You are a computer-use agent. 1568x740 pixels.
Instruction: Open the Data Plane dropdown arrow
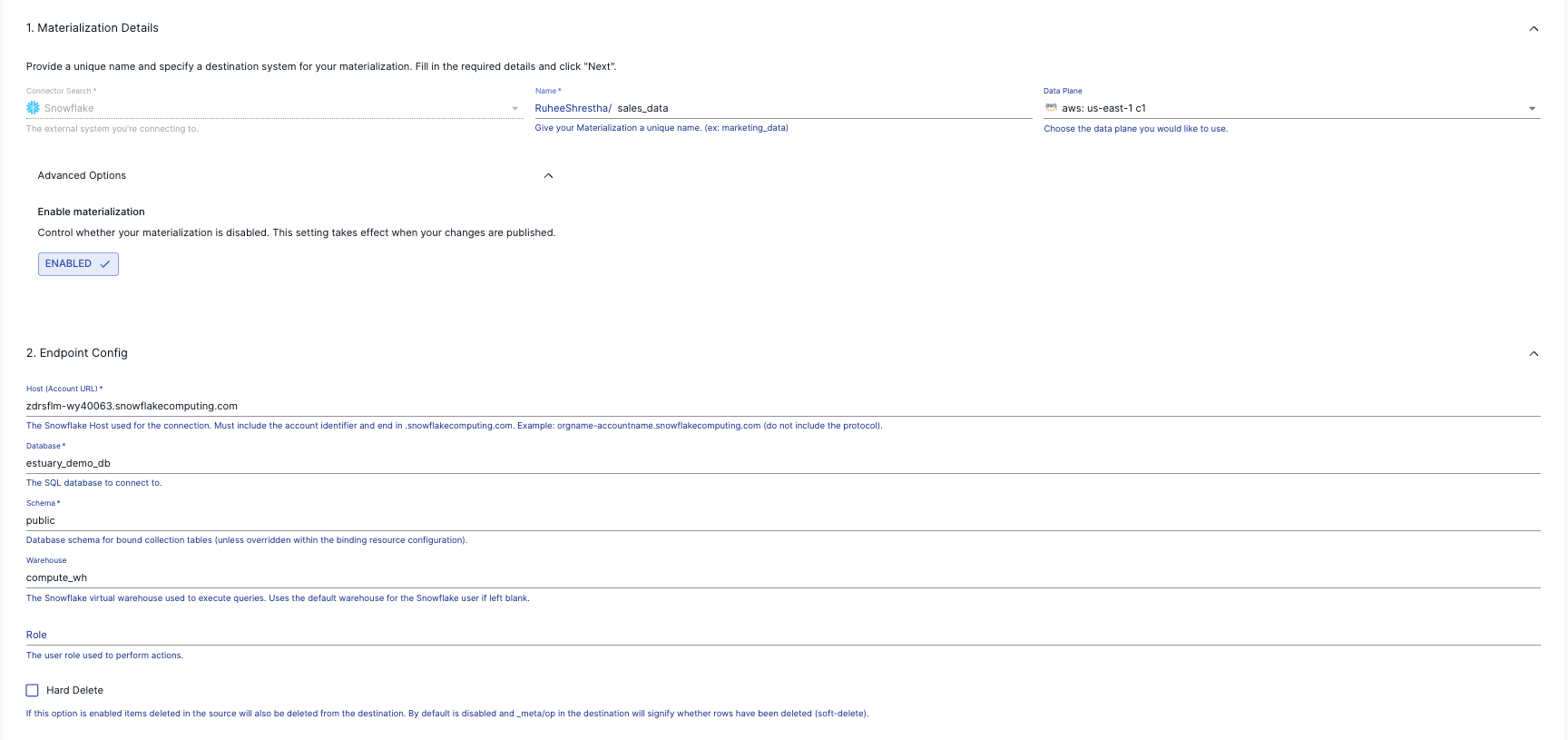click(1532, 109)
